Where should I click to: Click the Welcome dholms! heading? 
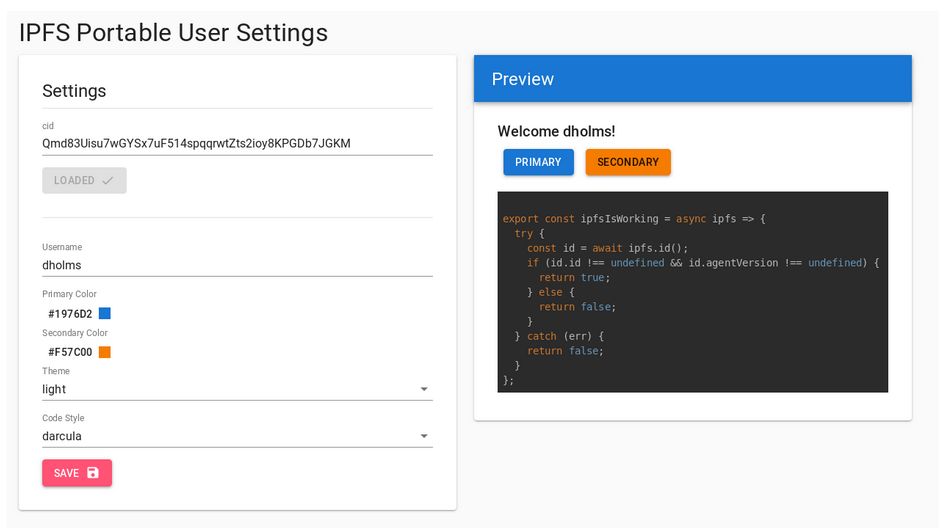pos(556,131)
